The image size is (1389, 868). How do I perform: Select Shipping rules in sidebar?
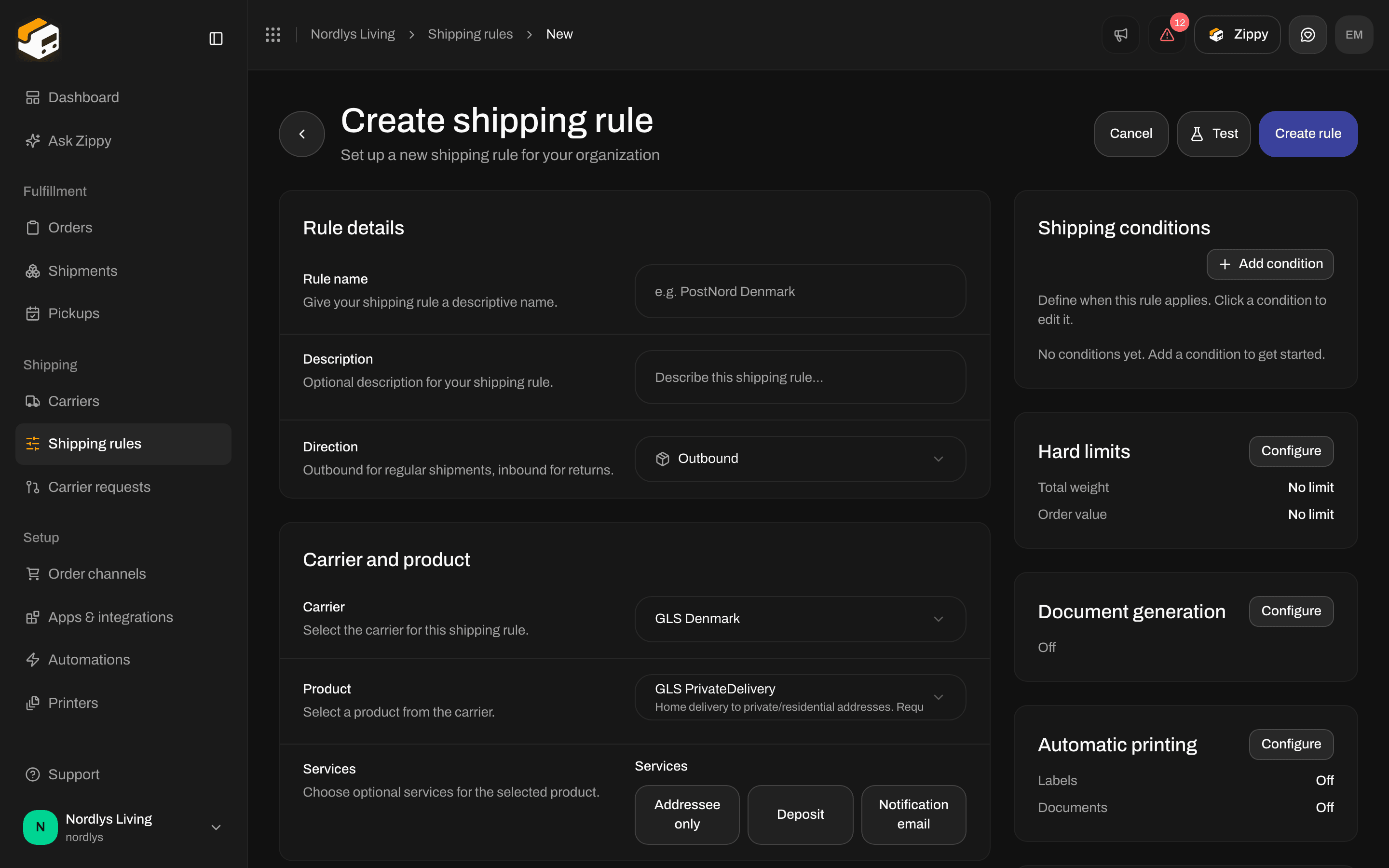pos(123,444)
